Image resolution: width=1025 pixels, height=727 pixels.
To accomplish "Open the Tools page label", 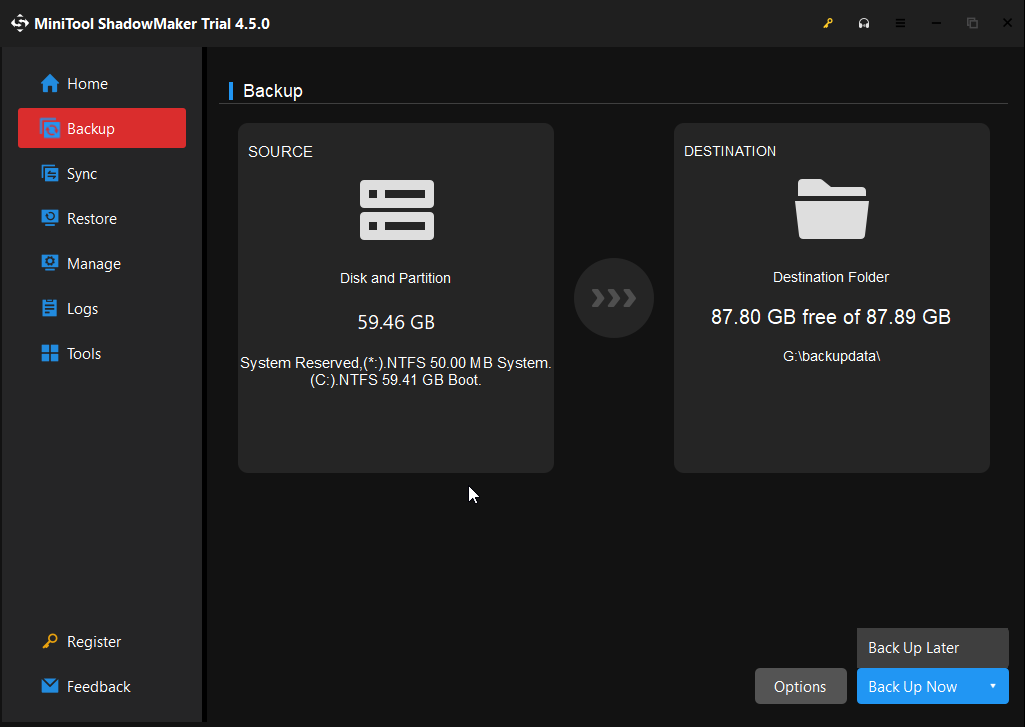I will click(x=84, y=354).
